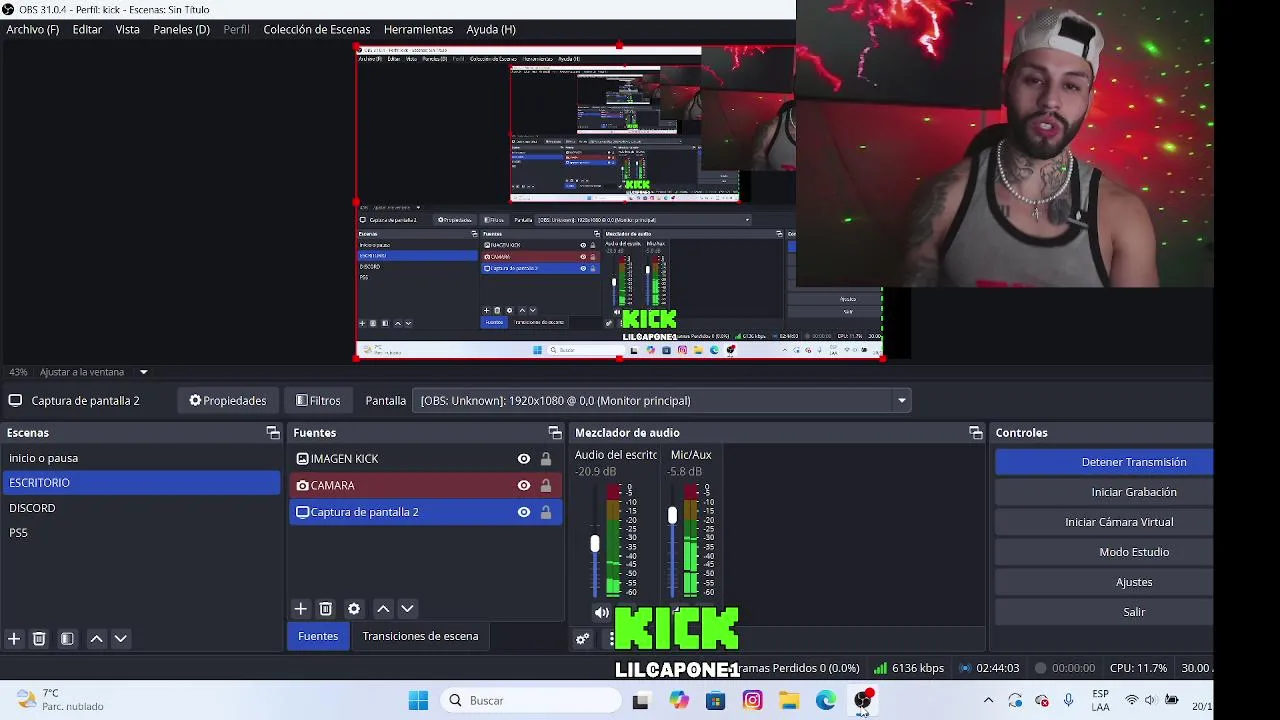Open Microsoft Store from taskbar

pos(715,701)
